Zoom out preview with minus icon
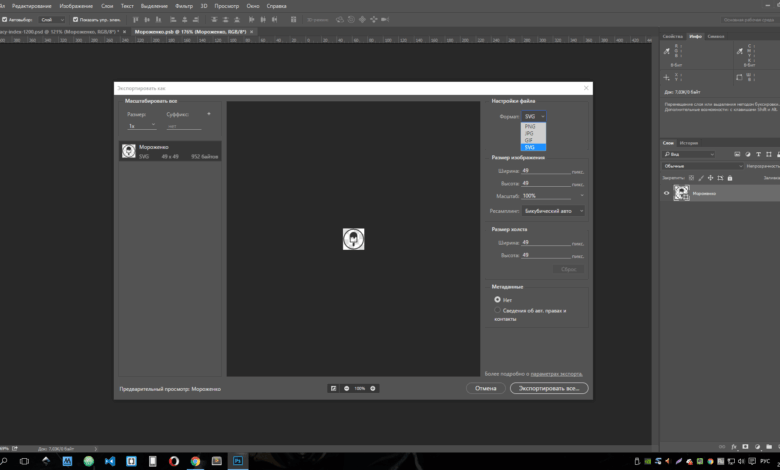This screenshot has height=470, width=780. (x=347, y=388)
